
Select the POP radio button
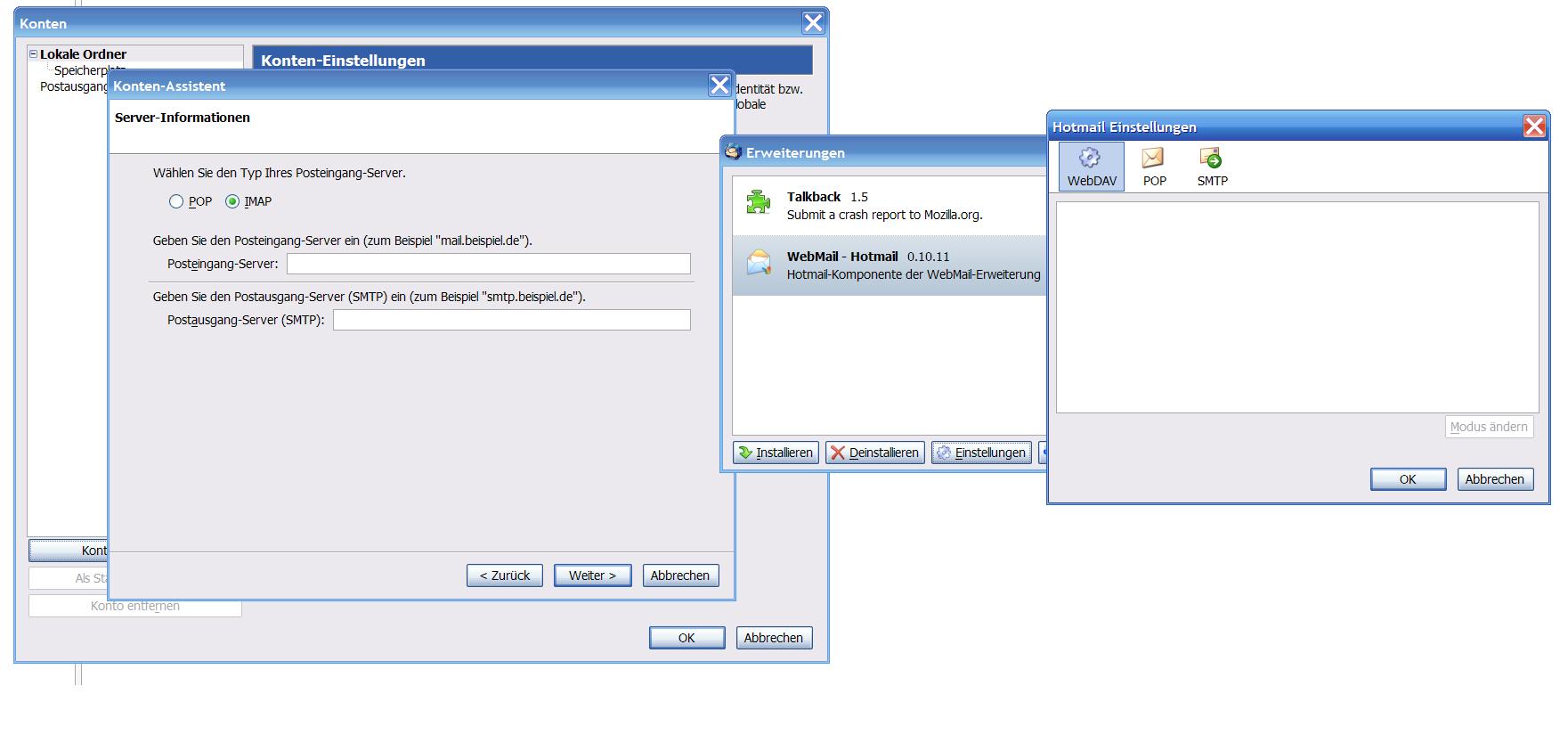pos(176,201)
